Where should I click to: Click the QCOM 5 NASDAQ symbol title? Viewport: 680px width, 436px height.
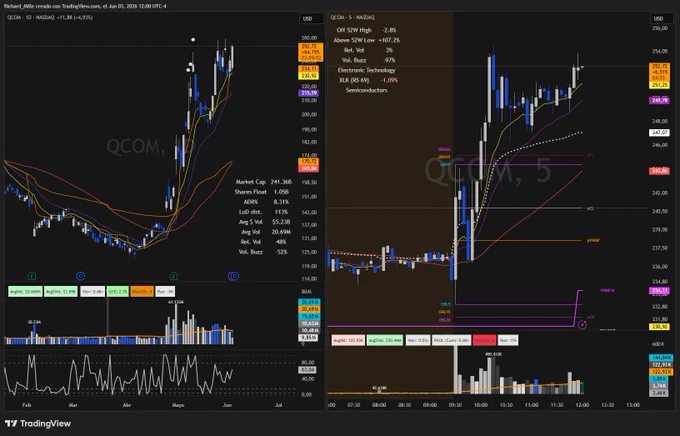(353, 17)
